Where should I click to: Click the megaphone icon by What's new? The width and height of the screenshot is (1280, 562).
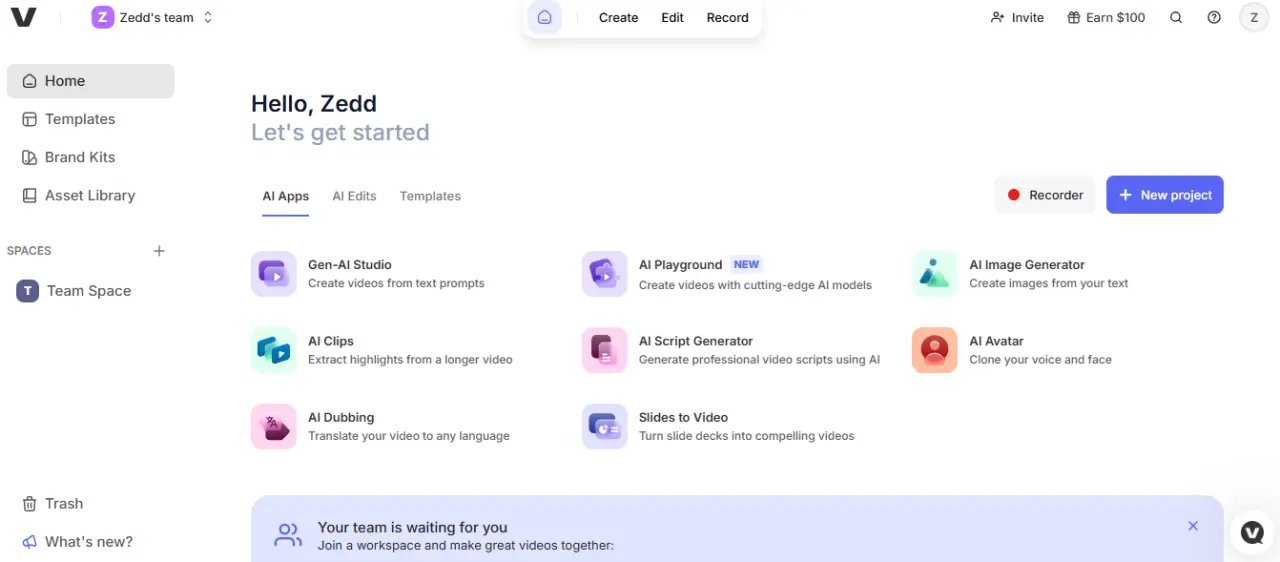tap(30, 542)
